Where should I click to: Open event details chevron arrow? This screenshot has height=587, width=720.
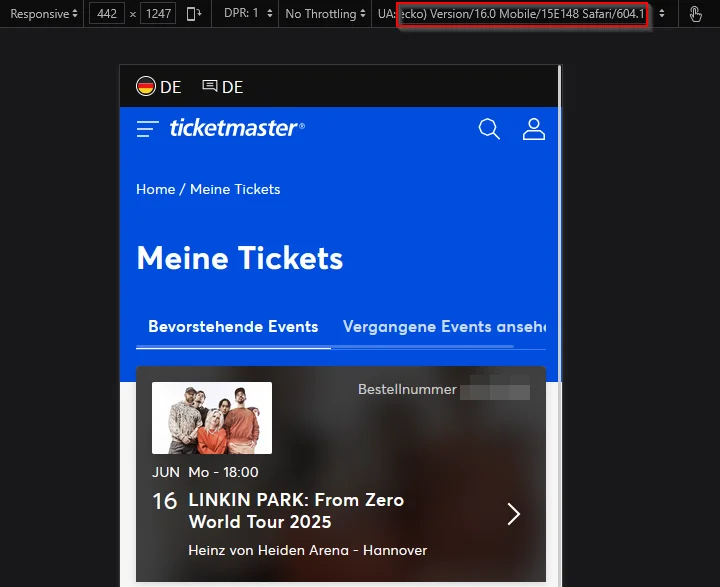(514, 514)
